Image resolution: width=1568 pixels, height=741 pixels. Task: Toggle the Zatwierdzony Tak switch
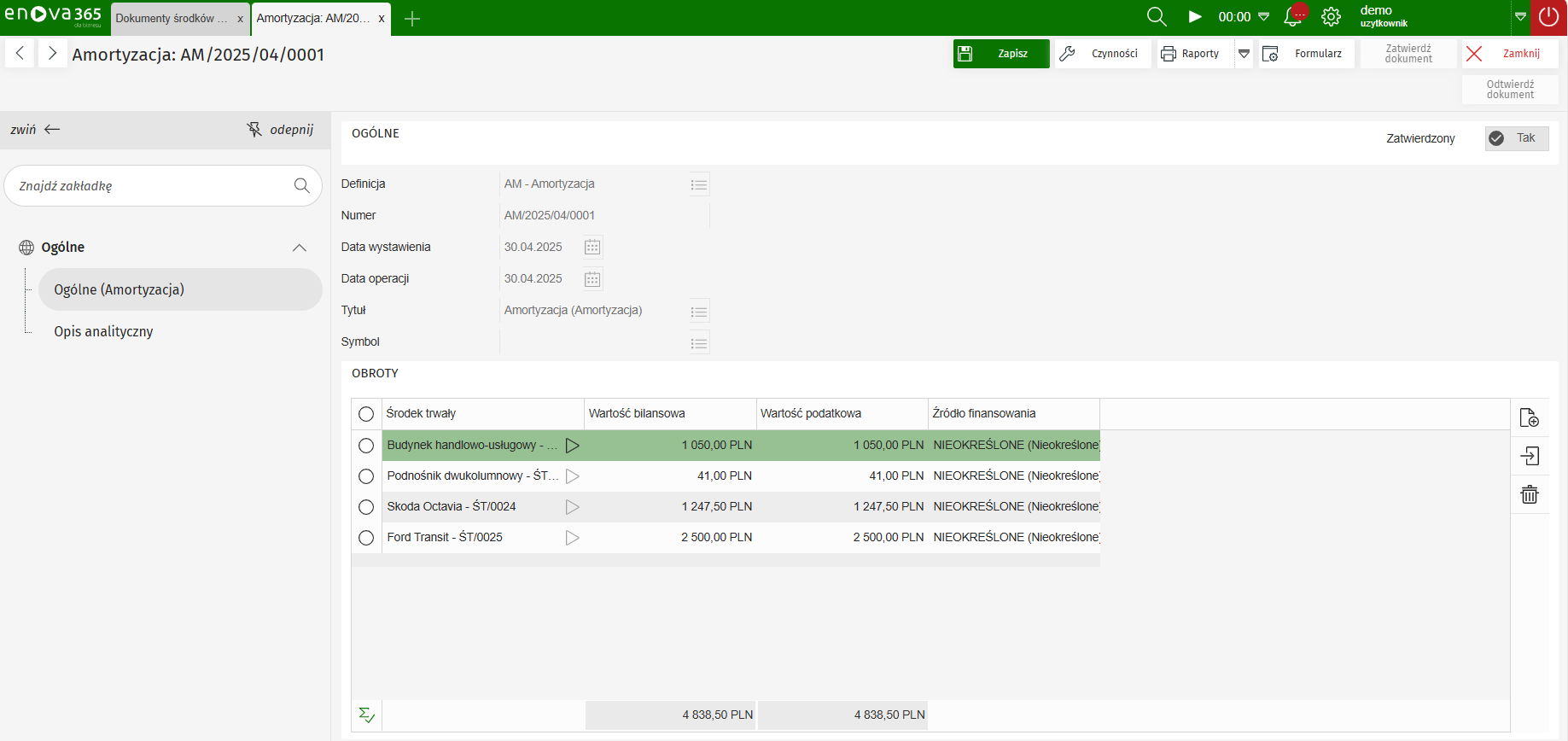click(x=1516, y=138)
